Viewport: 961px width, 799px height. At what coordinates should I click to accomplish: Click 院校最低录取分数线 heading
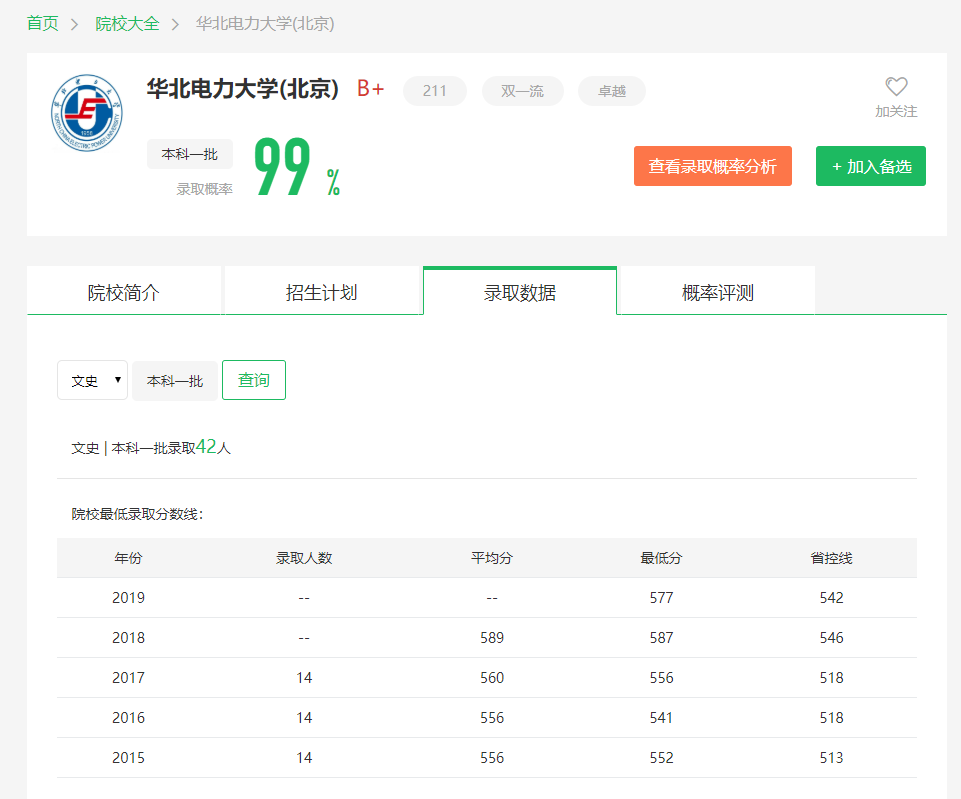137,514
